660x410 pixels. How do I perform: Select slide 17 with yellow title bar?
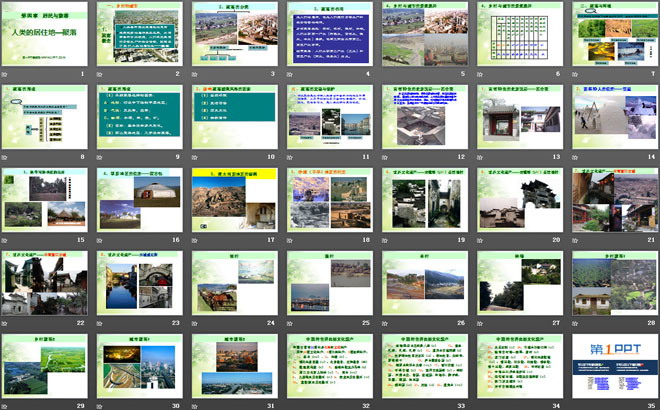click(235, 200)
